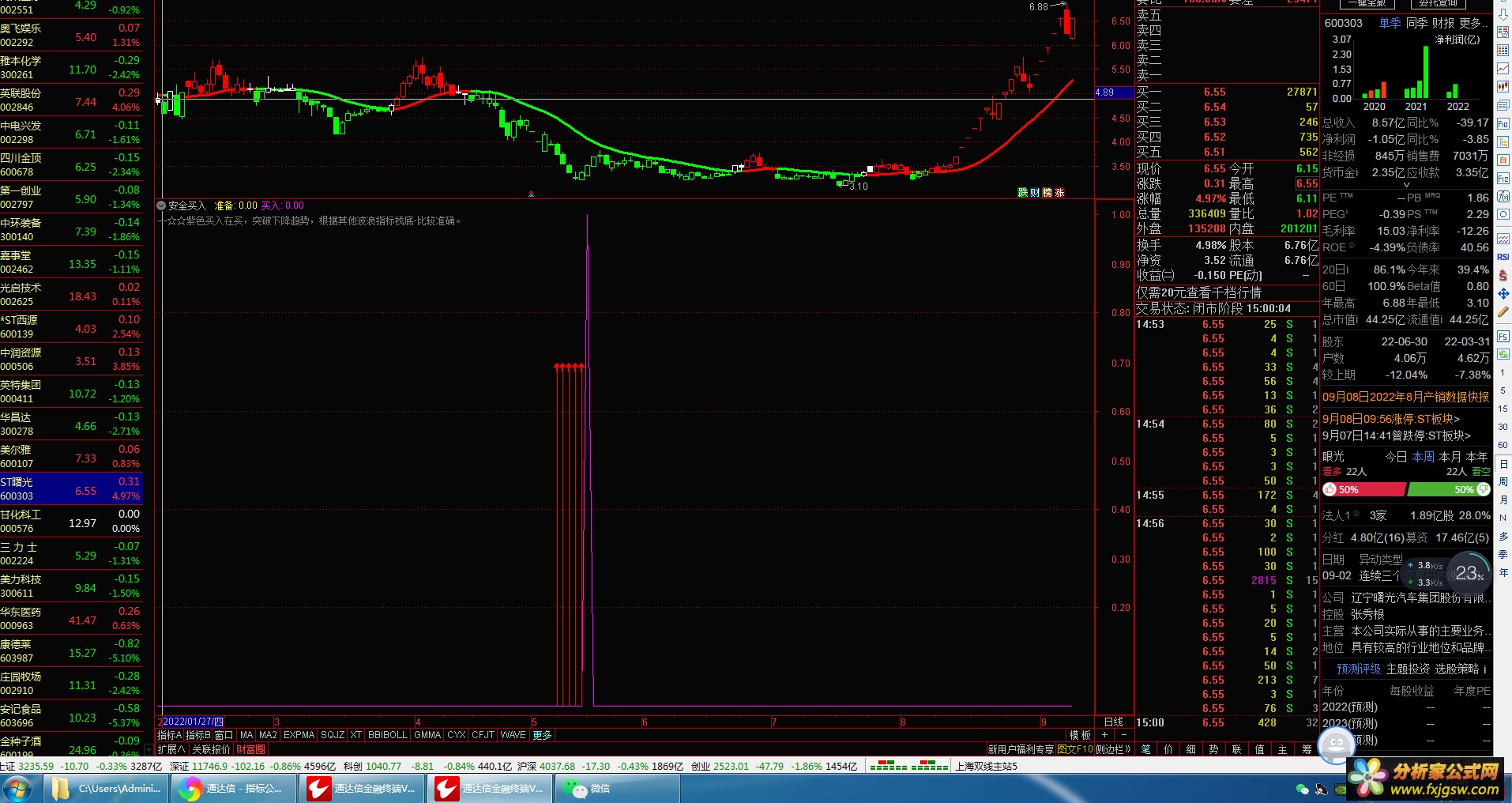Toggle the 涨 marker on the chart
Viewport: 1512px width, 803px height.
1059,192
